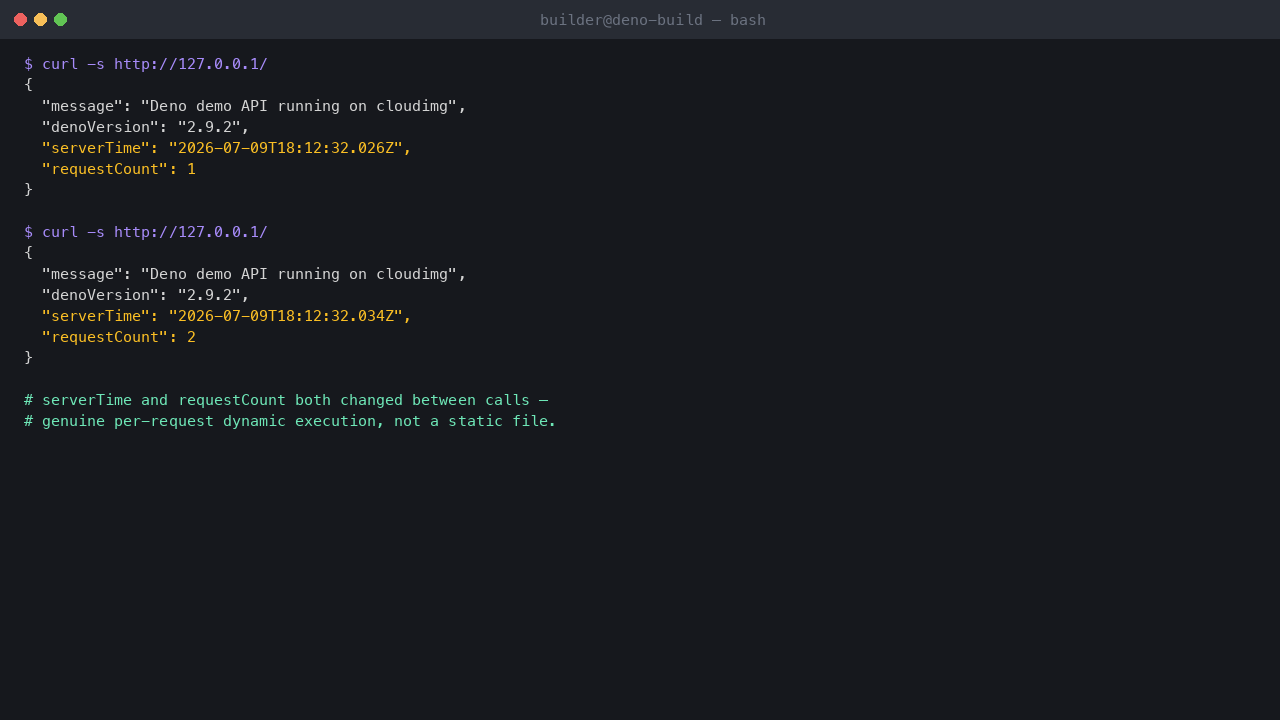The width and height of the screenshot is (1280, 720).
Task: Click the first "message" line in output
Action: click(254, 106)
